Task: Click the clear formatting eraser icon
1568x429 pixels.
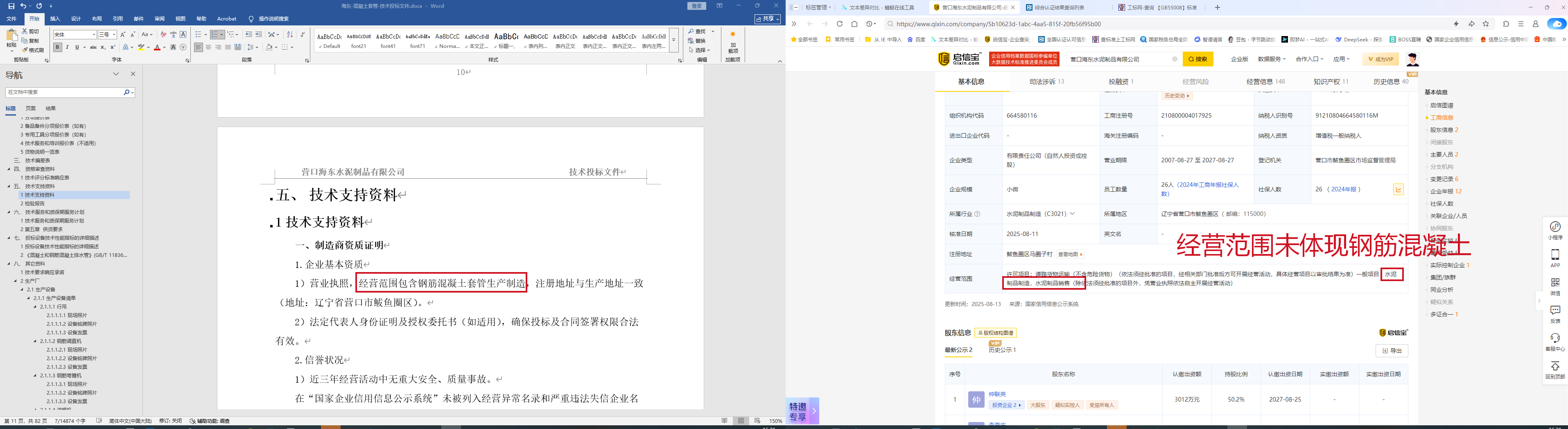Action: pos(163,35)
